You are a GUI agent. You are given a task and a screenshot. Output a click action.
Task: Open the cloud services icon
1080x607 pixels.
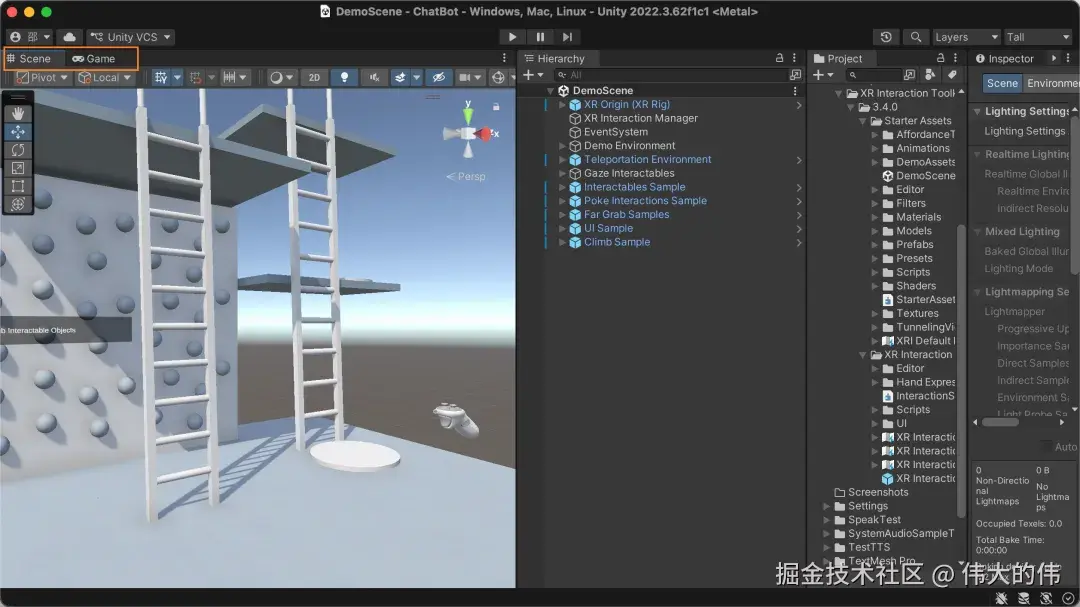(x=70, y=37)
